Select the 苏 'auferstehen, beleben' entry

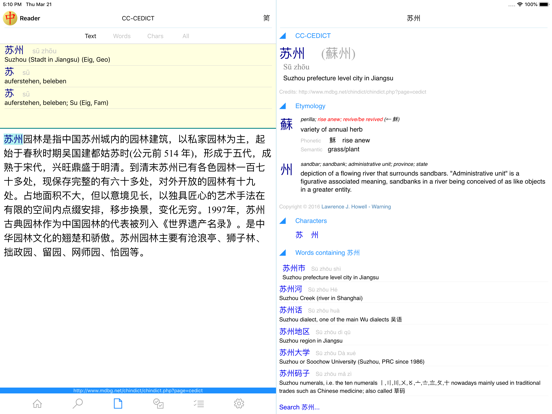(x=138, y=76)
